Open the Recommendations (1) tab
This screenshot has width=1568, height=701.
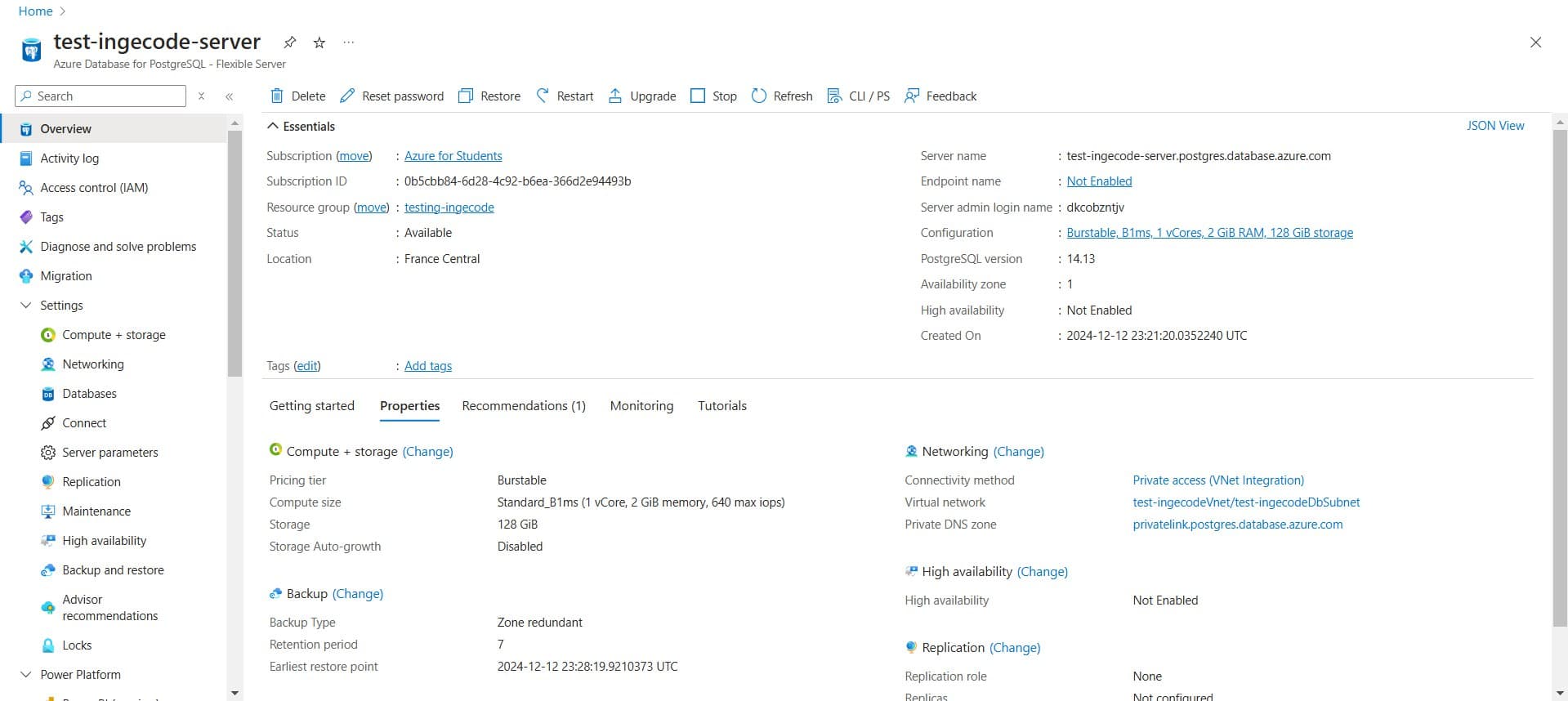pos(524,406)
